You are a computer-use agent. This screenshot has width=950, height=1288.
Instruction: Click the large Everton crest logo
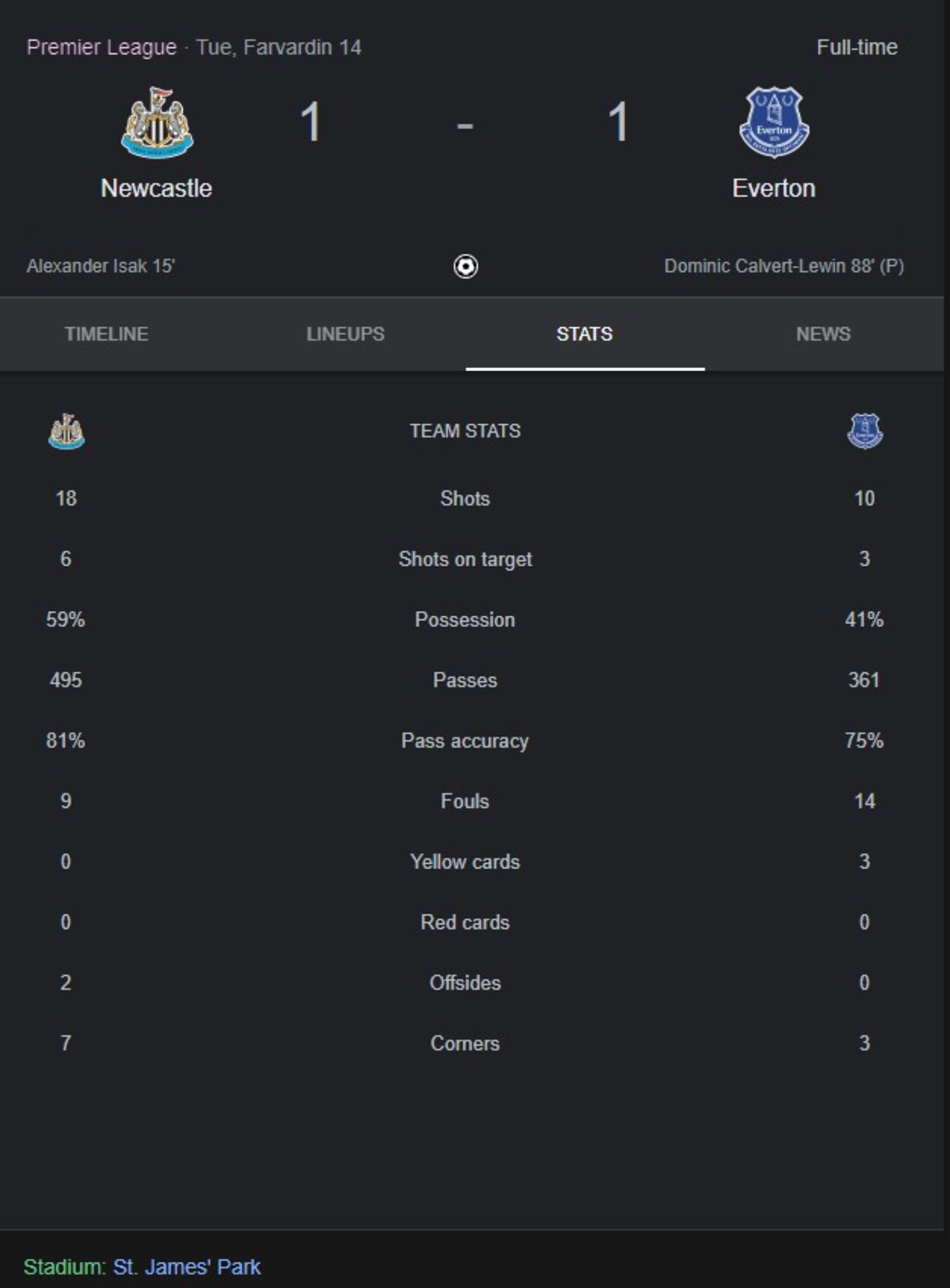[x=773, y=123]
